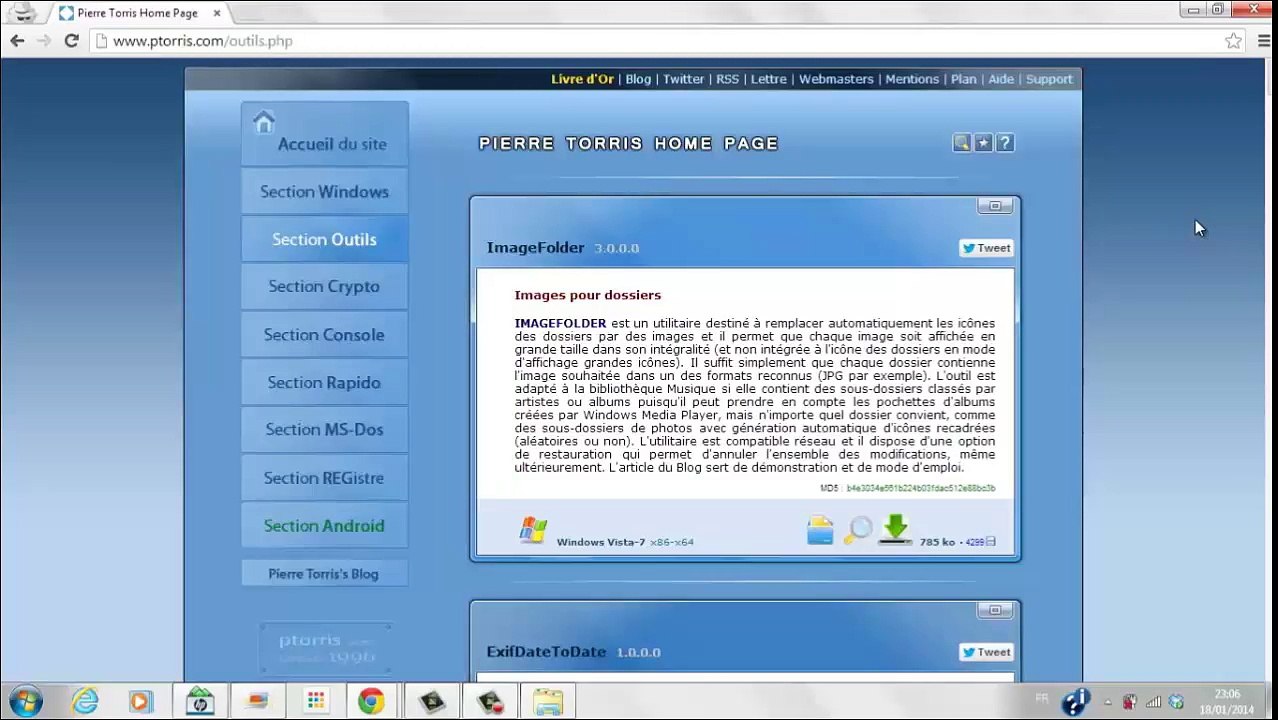This screenshot has height=720, width=1278.
Task: Open Section Rapido in the sidebar
Action: 324,383
